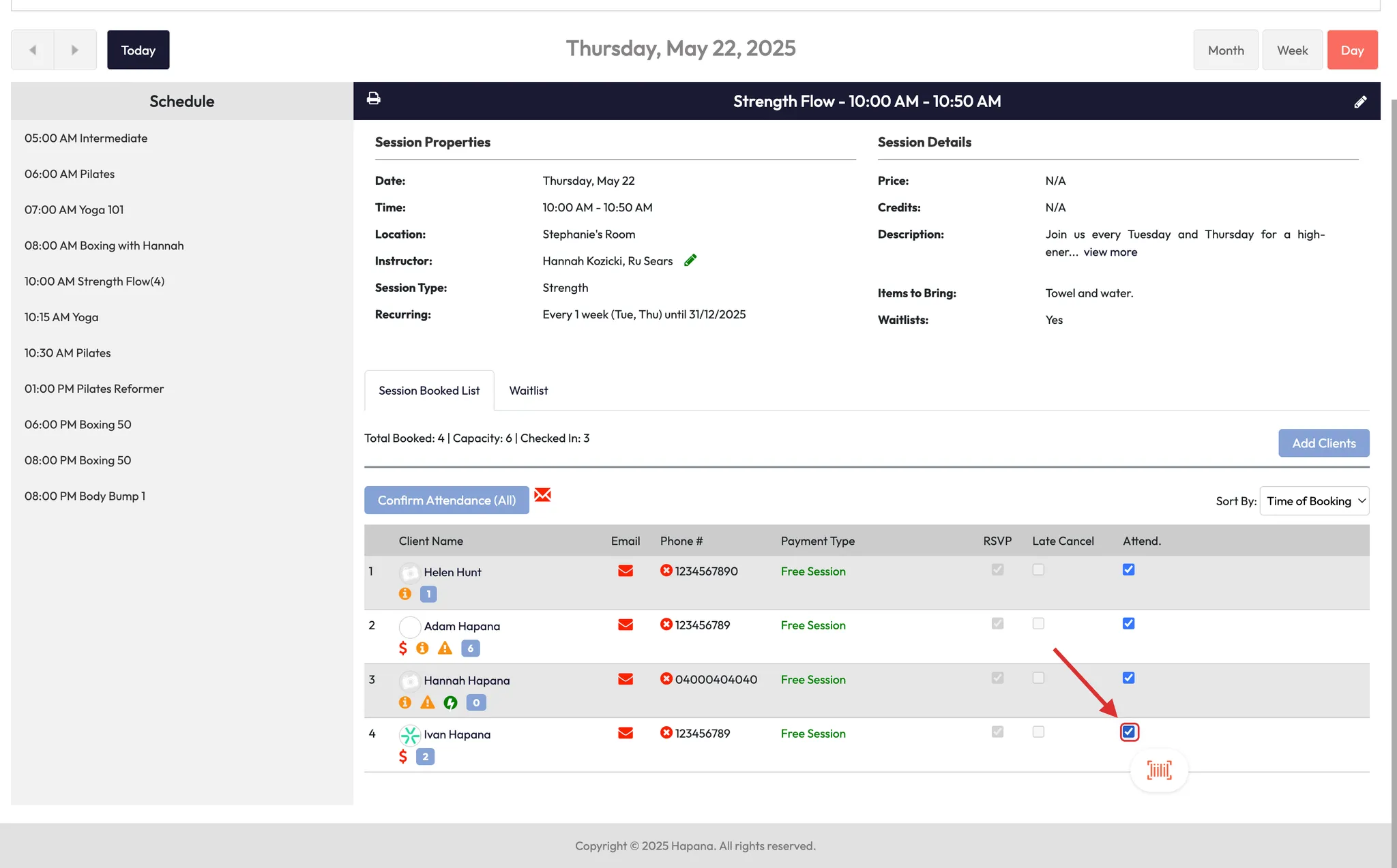Click the Add Clients button

click(1323, 443)
